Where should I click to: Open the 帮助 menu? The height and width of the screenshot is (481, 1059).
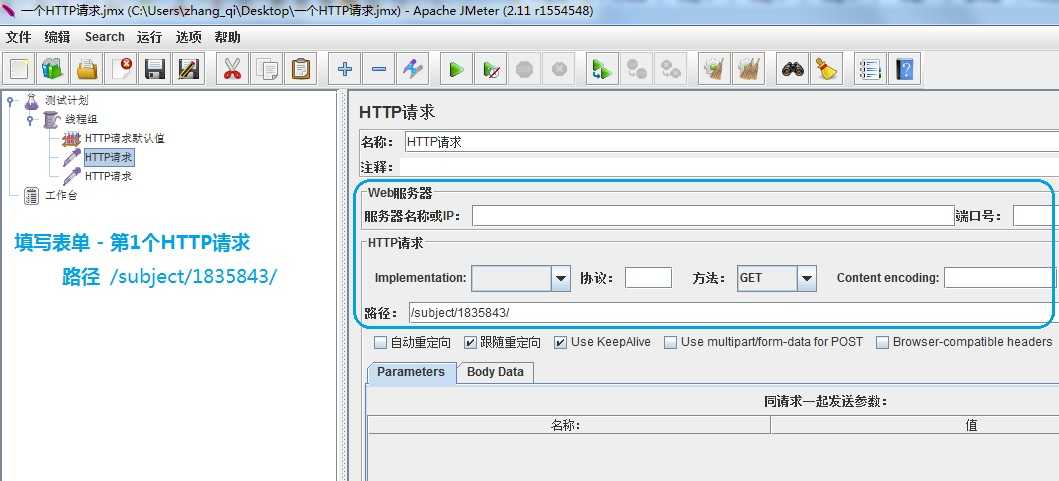(228, 37)
